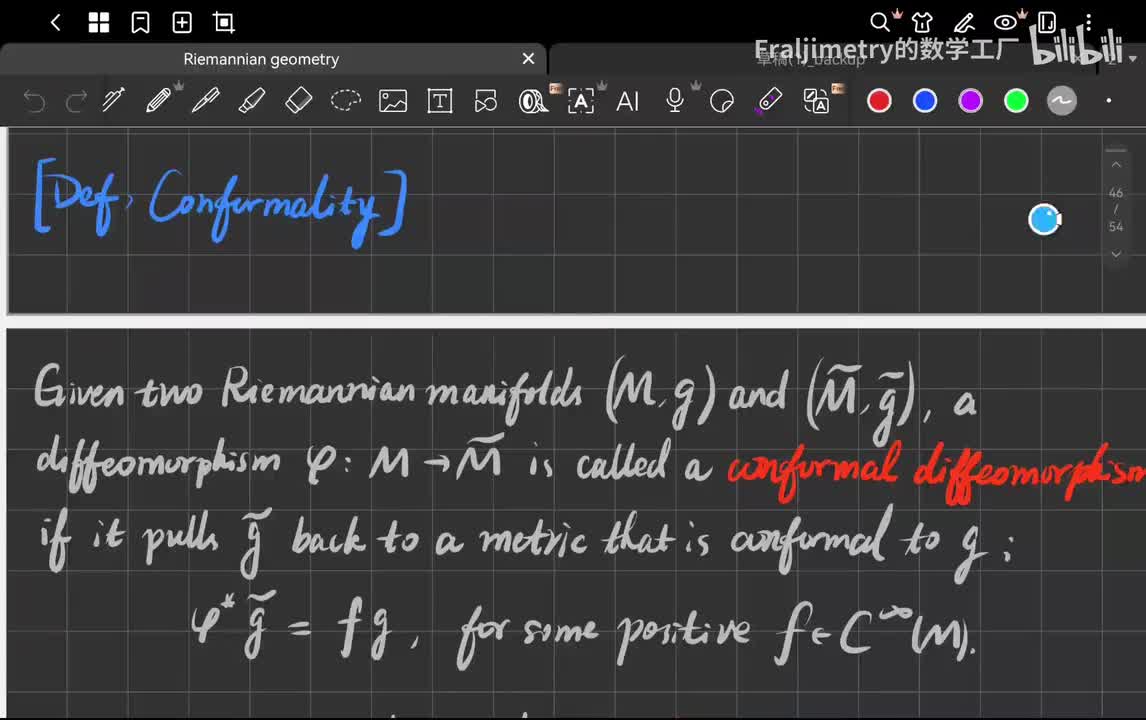Go to next page with down chevron

point(1116,254)
